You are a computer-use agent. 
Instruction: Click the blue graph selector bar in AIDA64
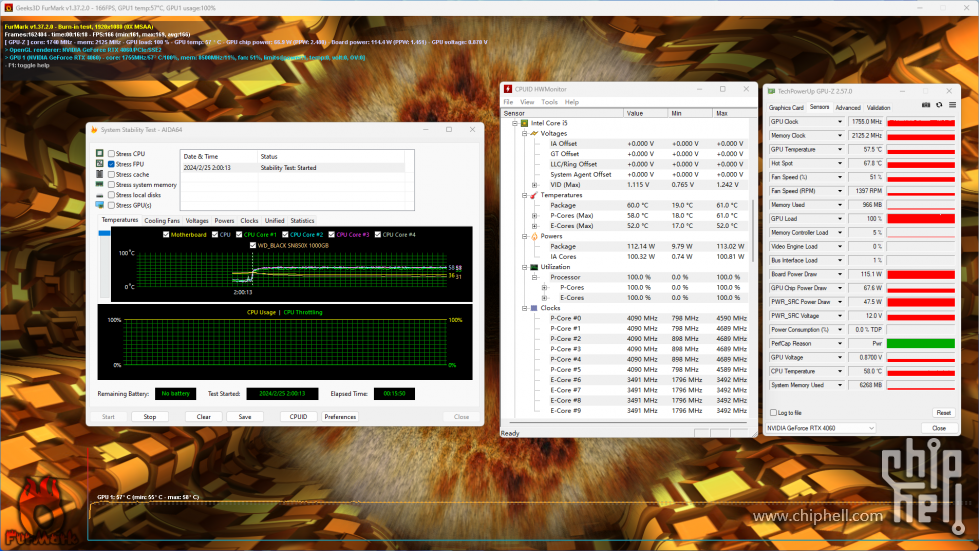104,233
